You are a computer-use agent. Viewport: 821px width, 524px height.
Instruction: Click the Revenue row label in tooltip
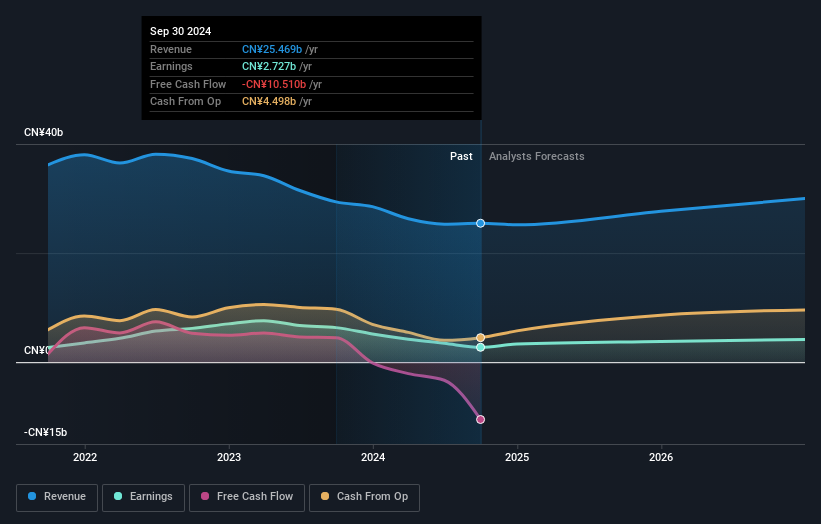171,49
